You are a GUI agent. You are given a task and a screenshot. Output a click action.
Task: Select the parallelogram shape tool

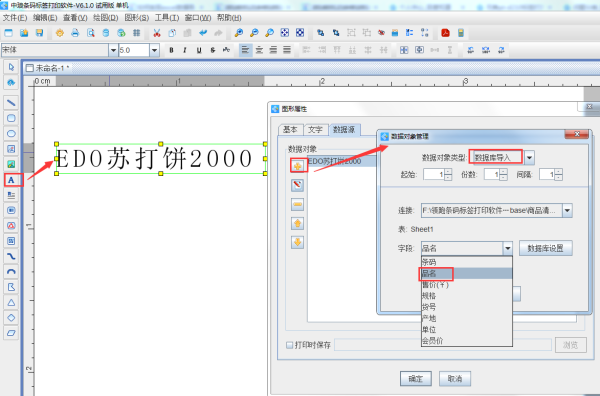pos(11,333)
